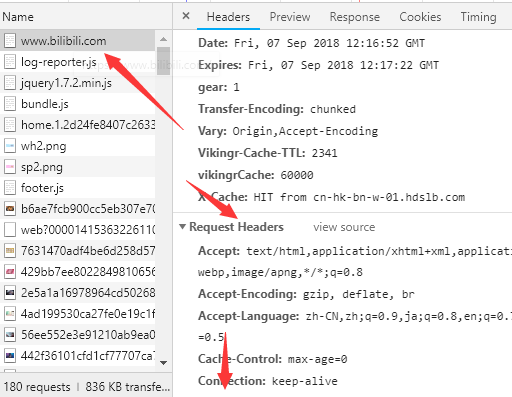The width and height of the screenshot is (512, 397).
Task: Click the thumbnail icon for b6ae7fcb900cc5eb307e
Action: click(x=10, y=209)
